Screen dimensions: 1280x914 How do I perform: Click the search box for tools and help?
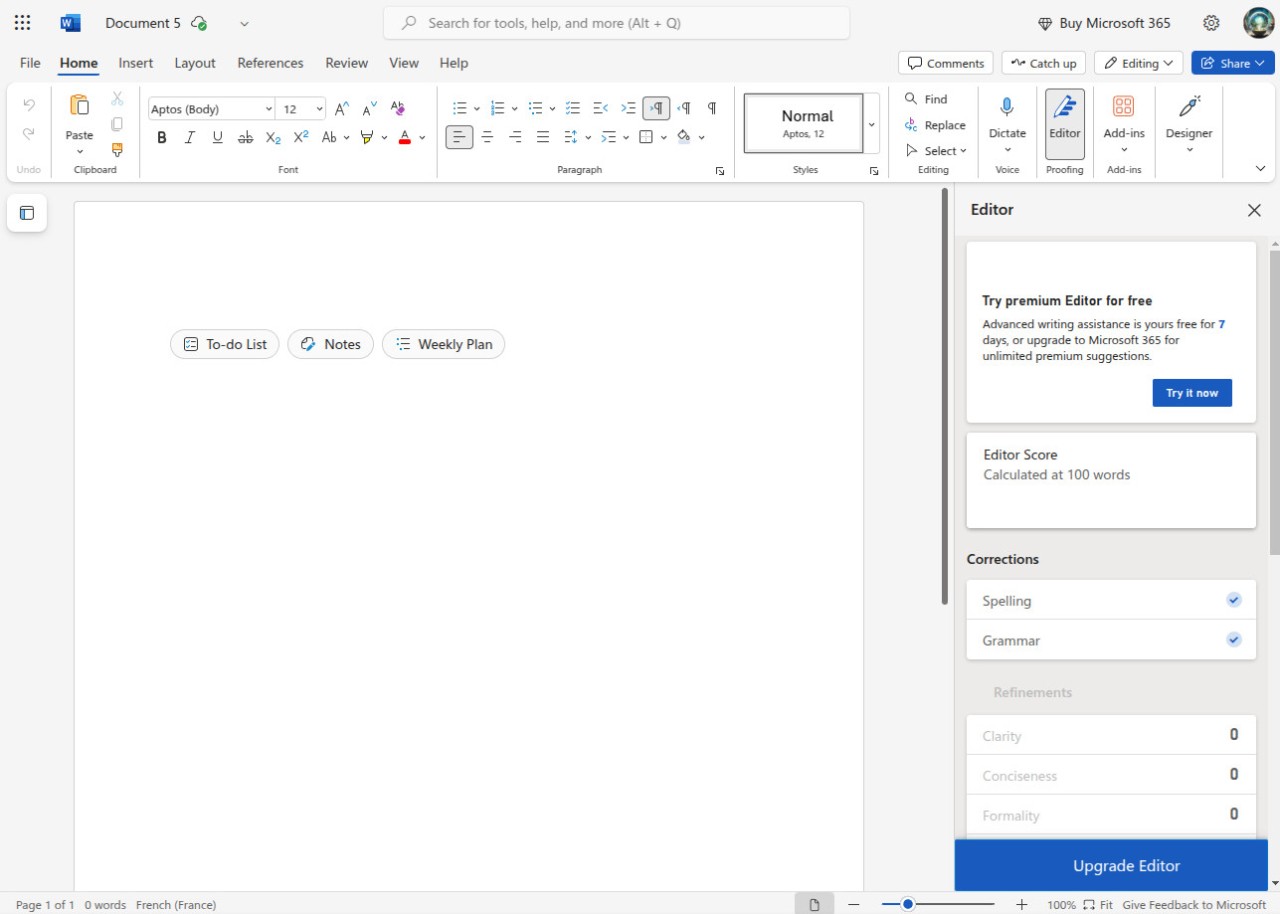tap(616, 23)
